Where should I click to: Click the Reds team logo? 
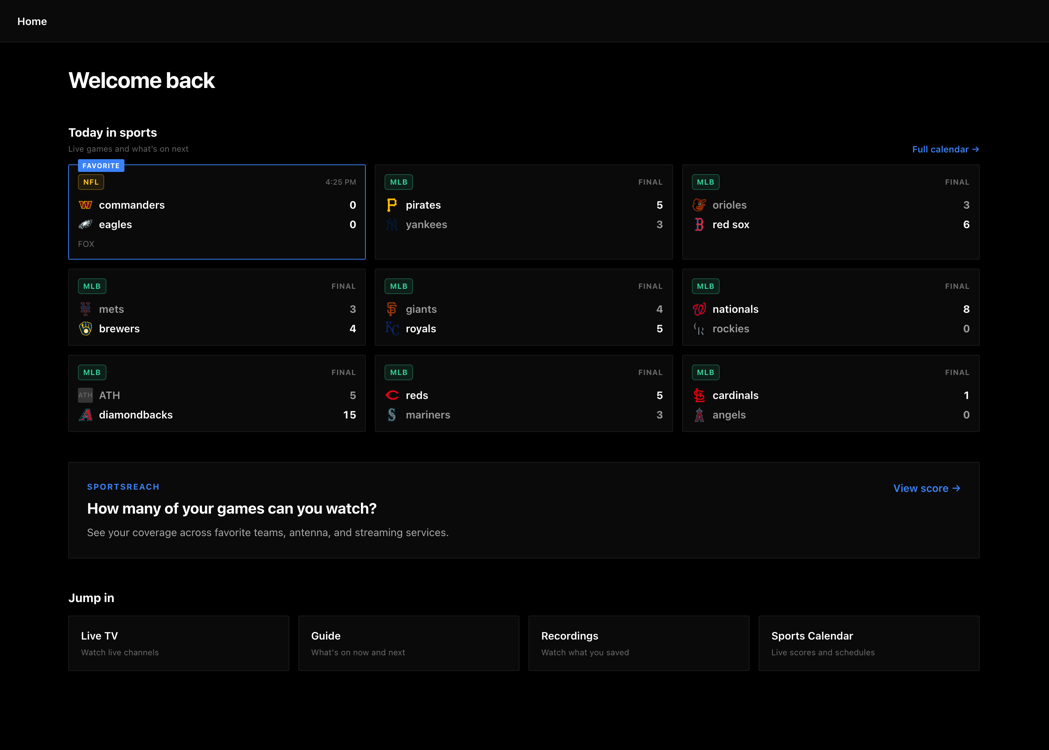pyautogui.click(x=392, y=395)
